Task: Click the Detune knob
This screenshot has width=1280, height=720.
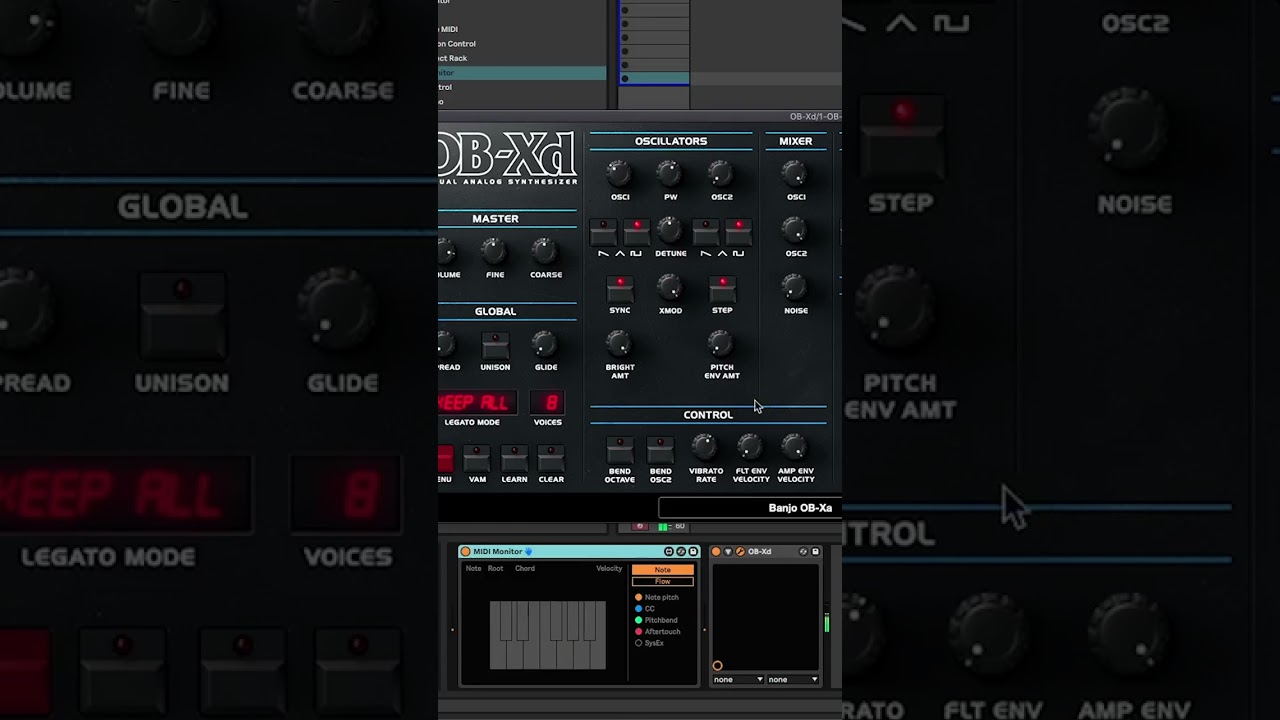Action: (670, 230)
